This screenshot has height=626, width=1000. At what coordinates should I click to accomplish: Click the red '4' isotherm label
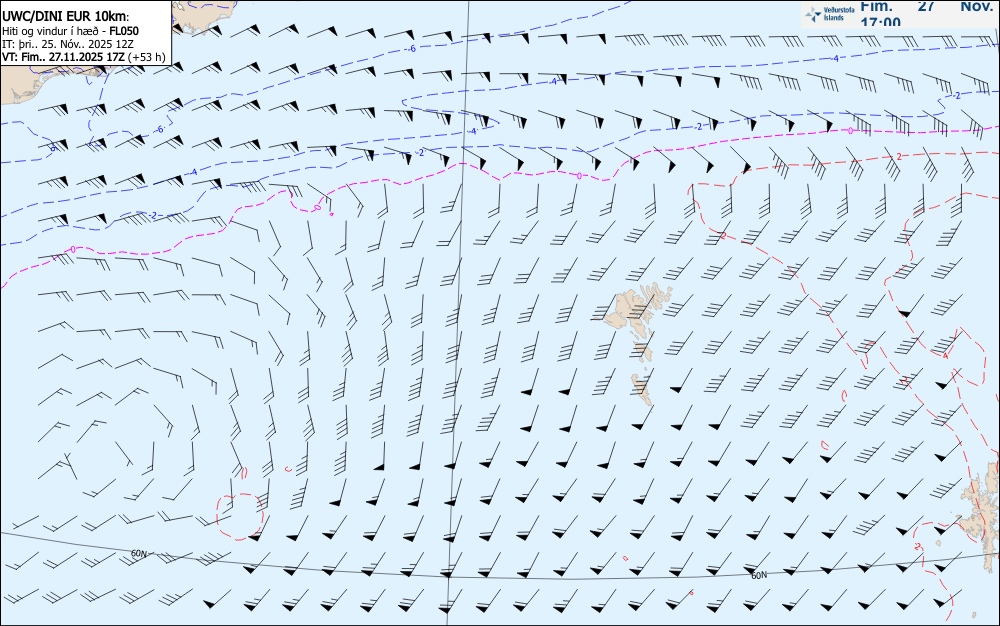click(x=945, y=356)
